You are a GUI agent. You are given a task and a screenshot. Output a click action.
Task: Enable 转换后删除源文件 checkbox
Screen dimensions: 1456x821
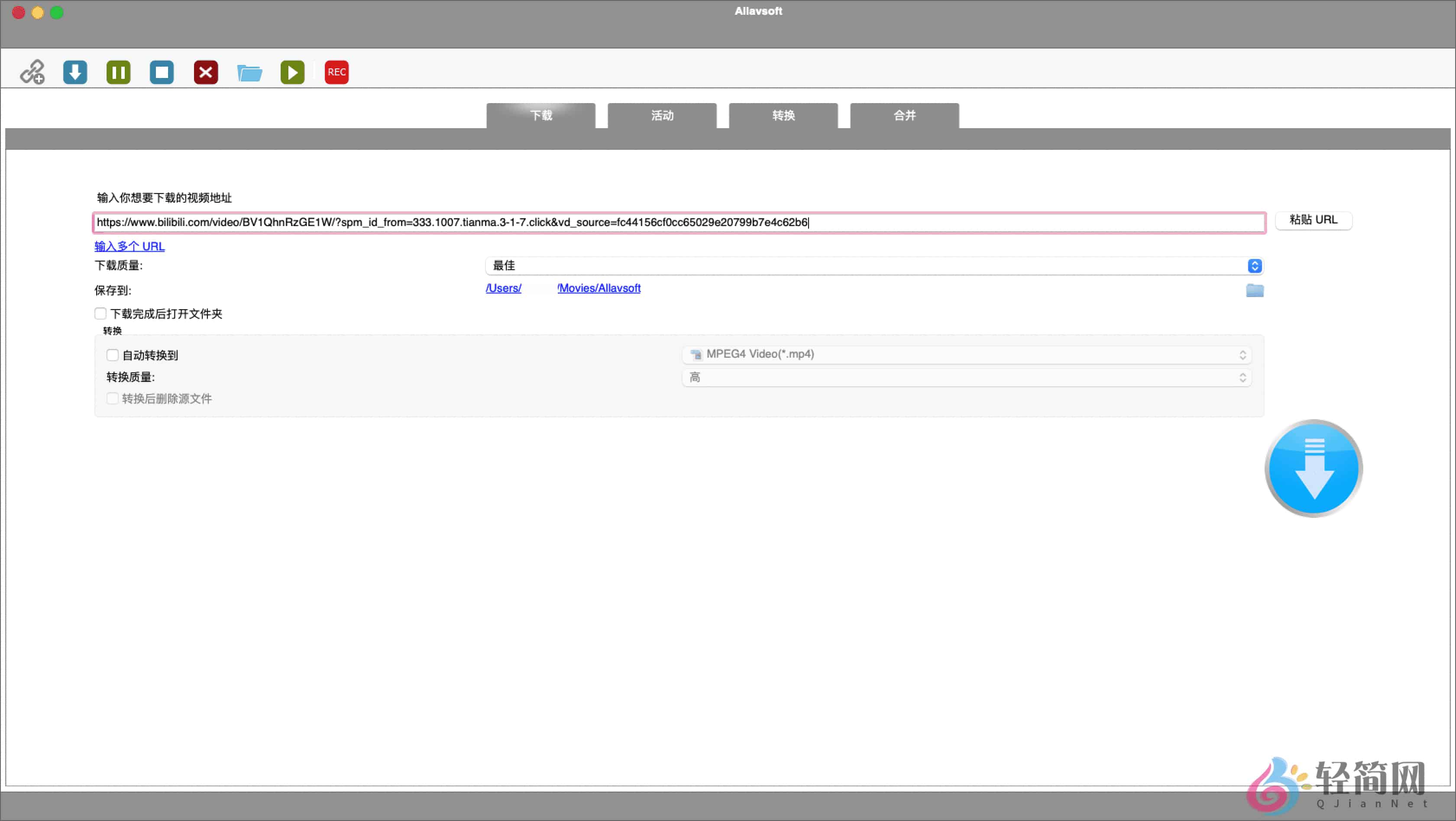coord(113,398)
